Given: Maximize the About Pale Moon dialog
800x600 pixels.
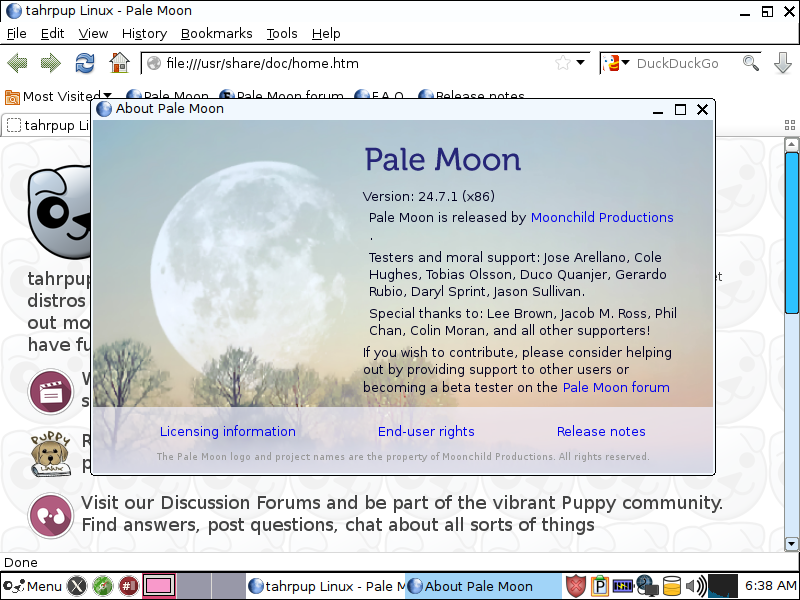Looking at the screenshot, I should coord(680,110).
